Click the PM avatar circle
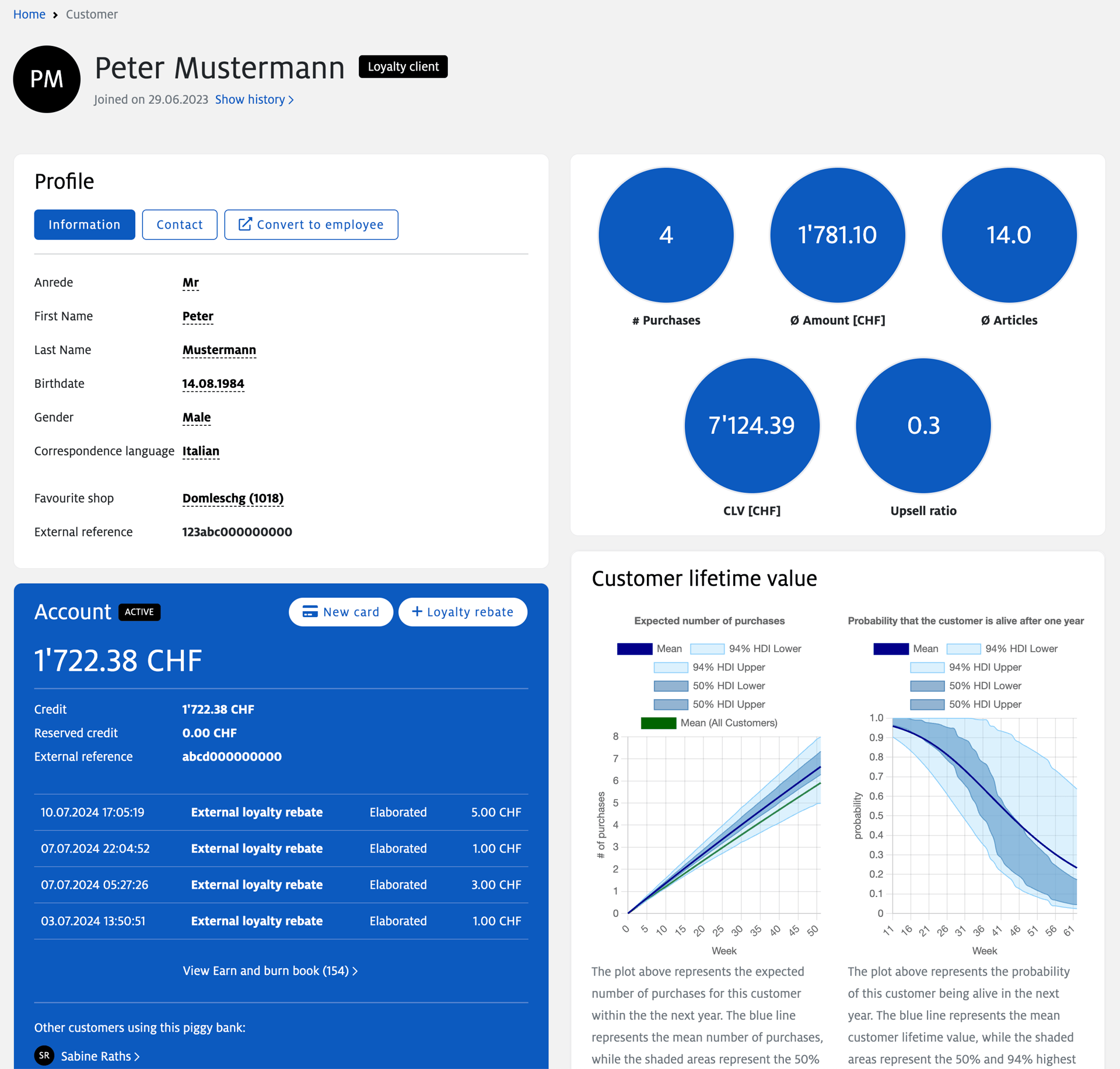The width and height of the screenshot is (1120, 1069). point(47,79)
